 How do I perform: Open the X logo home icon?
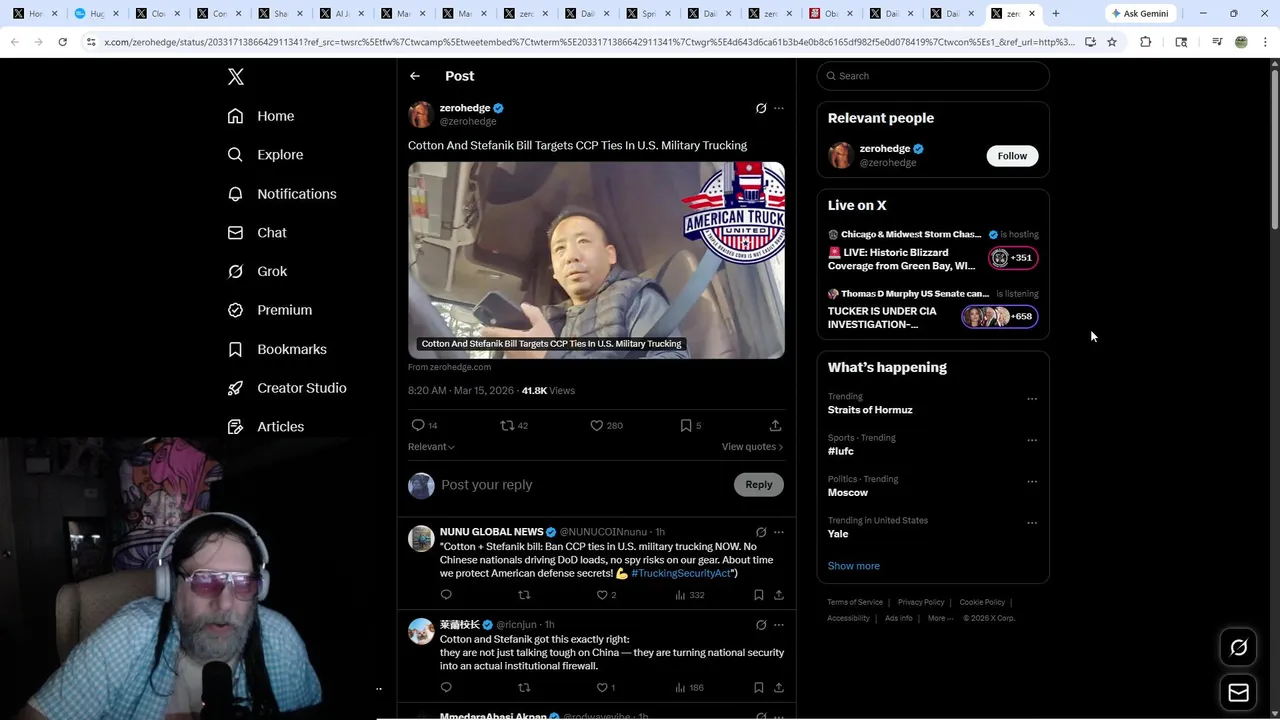coord(236,77)
